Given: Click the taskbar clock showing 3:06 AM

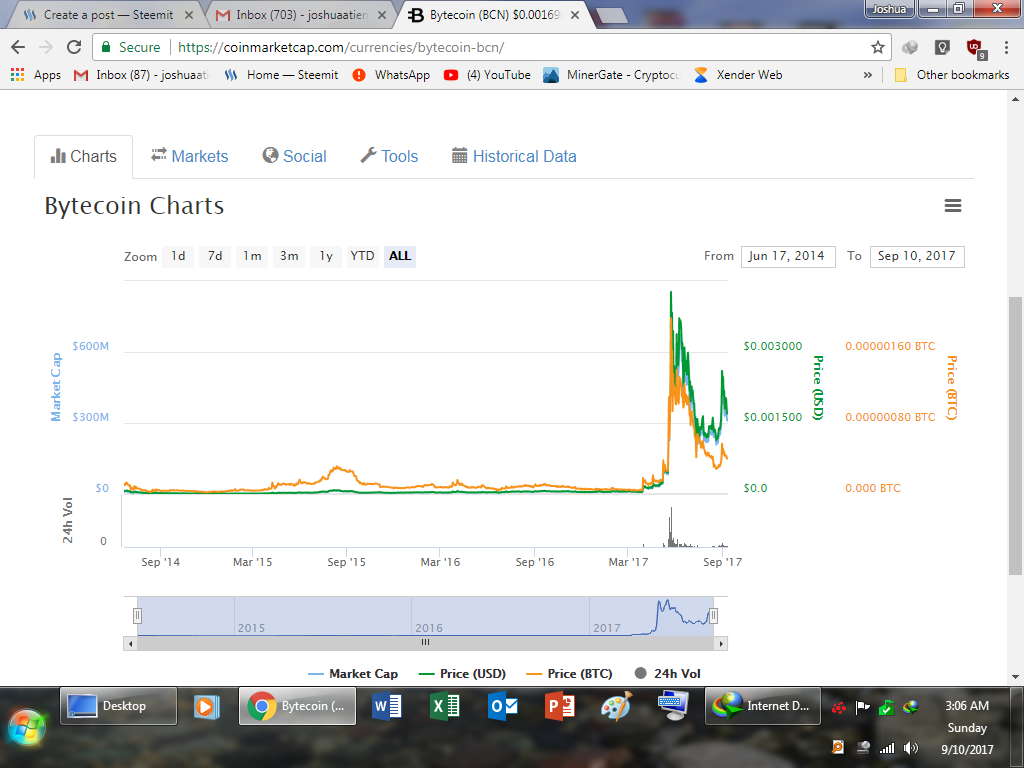Looking at the screenshot, I should tap(967, 706).
